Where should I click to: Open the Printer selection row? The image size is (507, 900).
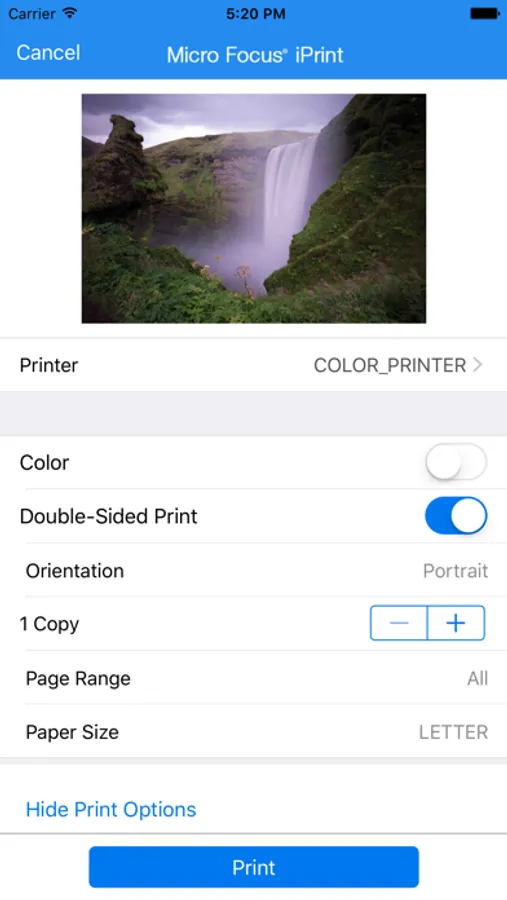pyautogui.click(x=253, y=365)
